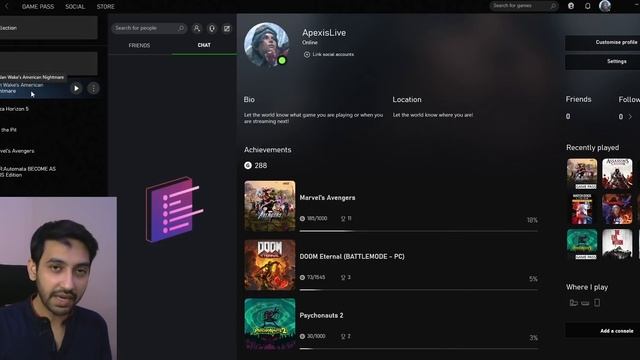
Task: Open the STORE tab
Action: (x=105, y=7)
